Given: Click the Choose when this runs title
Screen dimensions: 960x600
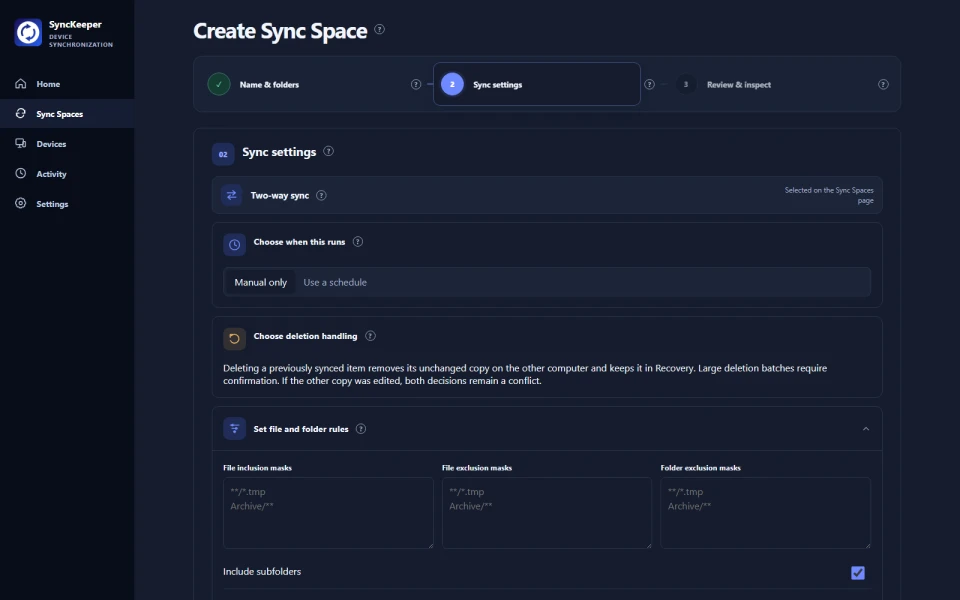Looking at the screenshot, I should [299, 242].
